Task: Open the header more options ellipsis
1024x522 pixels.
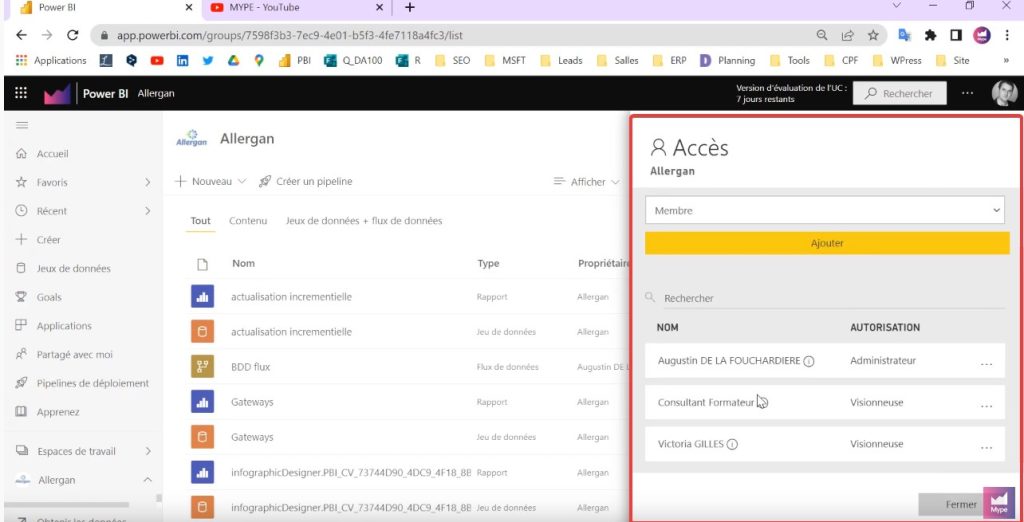Action: [x=968, y=93]
